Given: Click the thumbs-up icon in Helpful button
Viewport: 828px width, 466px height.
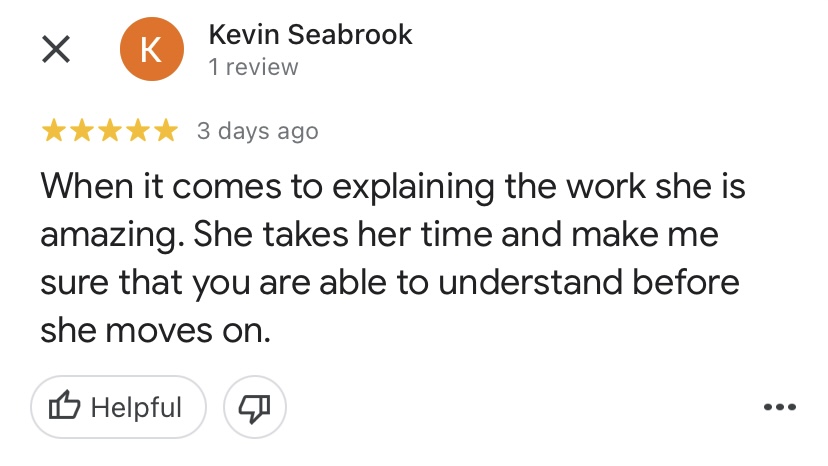Looking at the screenshot, I should tap(65, 406).
